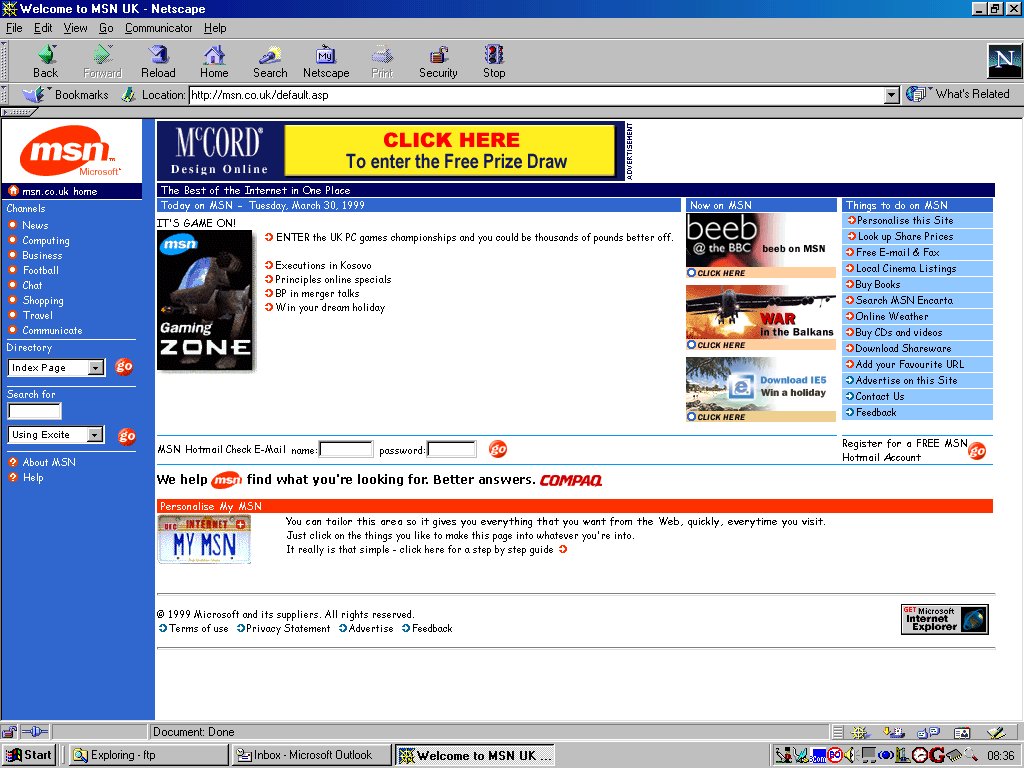Click go button for Hotmail login
Screen dimensions: 1024x768
tap(498, 449)
